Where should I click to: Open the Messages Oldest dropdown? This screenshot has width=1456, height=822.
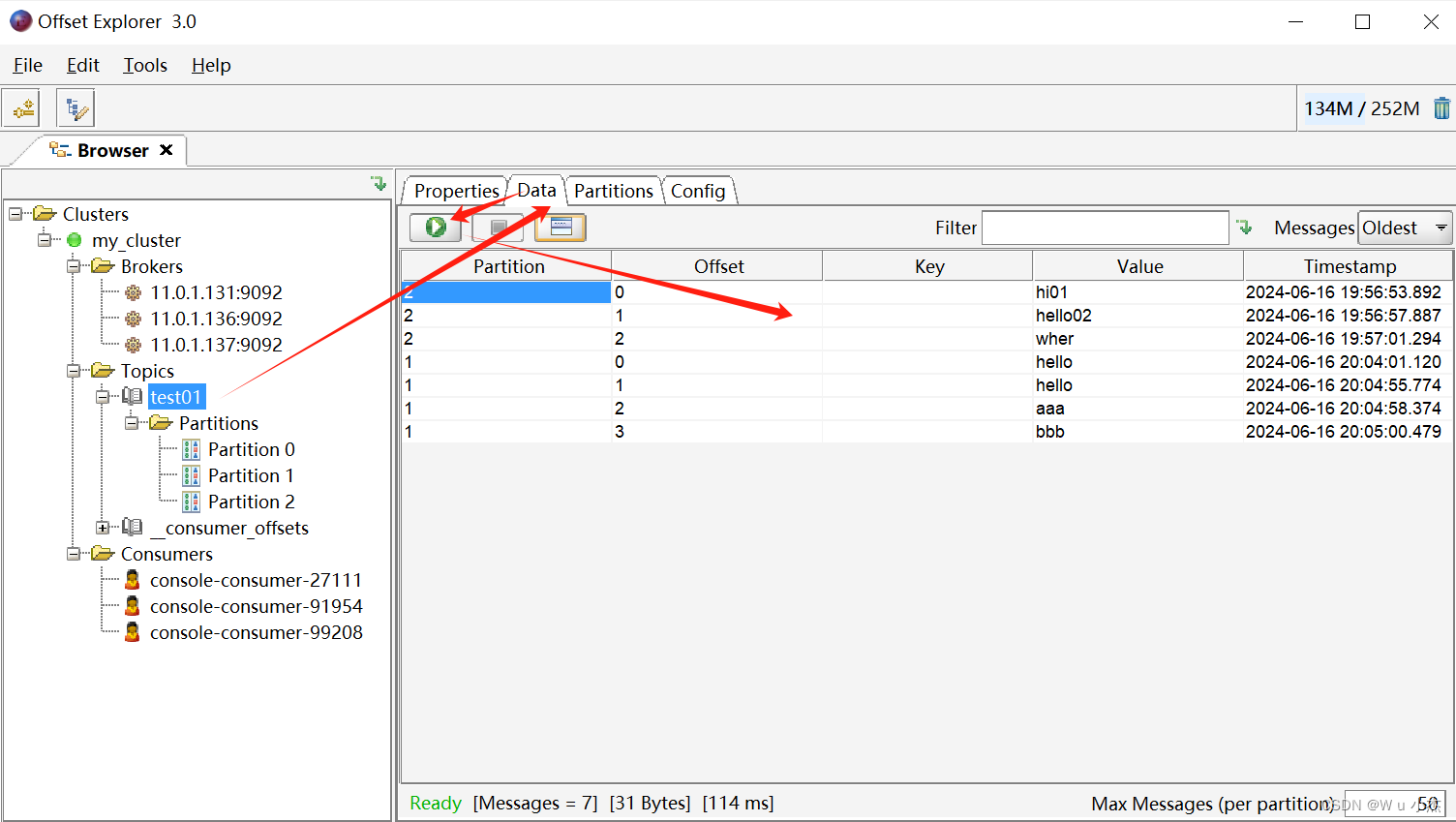click(x=1406, y=228)
